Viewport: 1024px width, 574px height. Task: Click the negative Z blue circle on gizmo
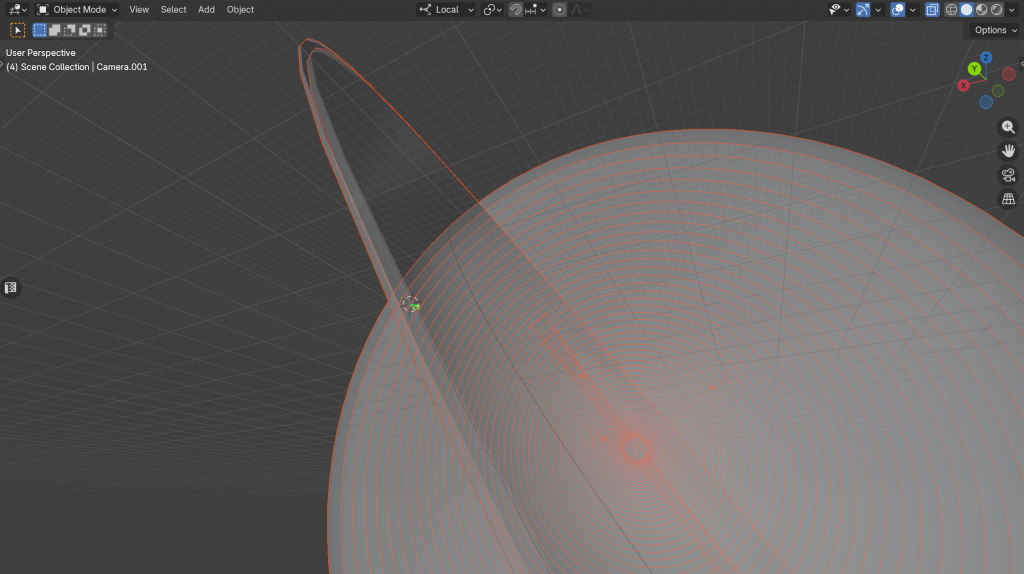click(986, 102)
